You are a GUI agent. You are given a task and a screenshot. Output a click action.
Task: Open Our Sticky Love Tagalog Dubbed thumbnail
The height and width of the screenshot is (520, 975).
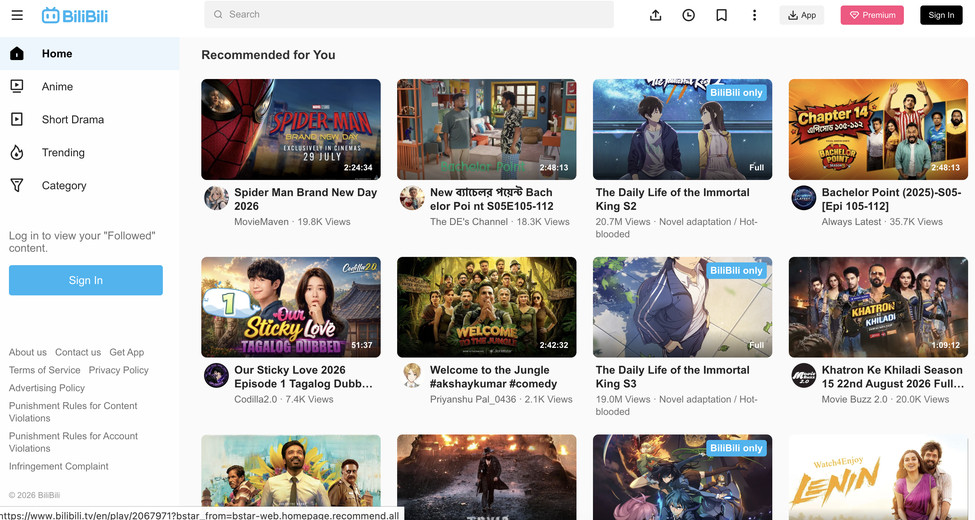tap(291, 307)
